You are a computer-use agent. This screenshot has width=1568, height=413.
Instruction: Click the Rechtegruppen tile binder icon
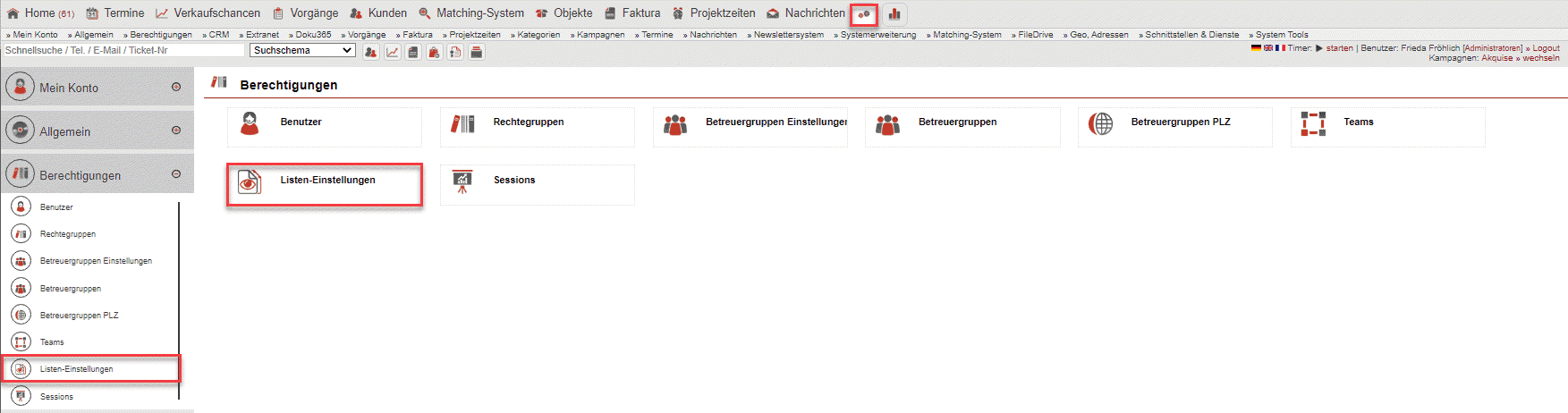462,124
